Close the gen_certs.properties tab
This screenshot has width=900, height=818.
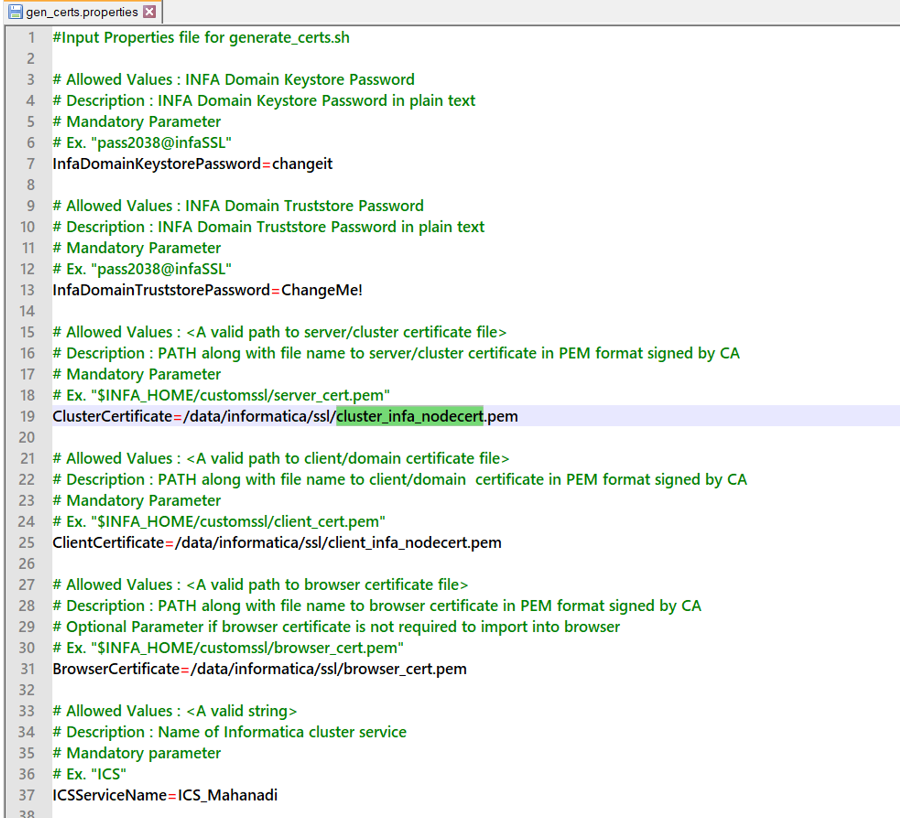click(150, 11)
